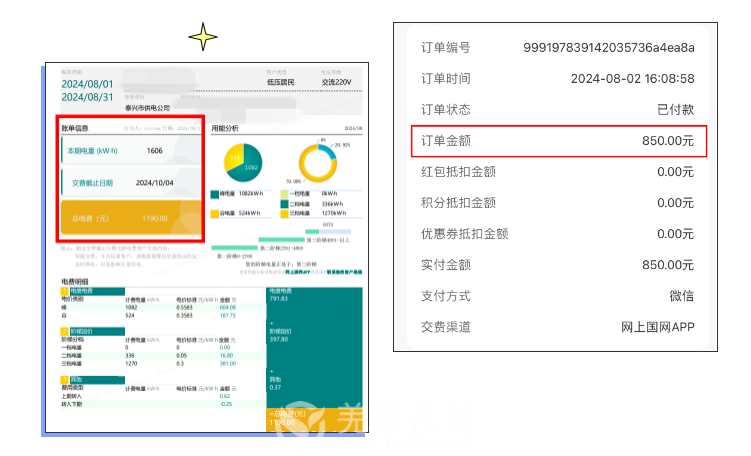This screenshot has width=751, height=456.
Task: Click 0.00元 in the 红包抵扣金额 row
Action: pos(675,172)
